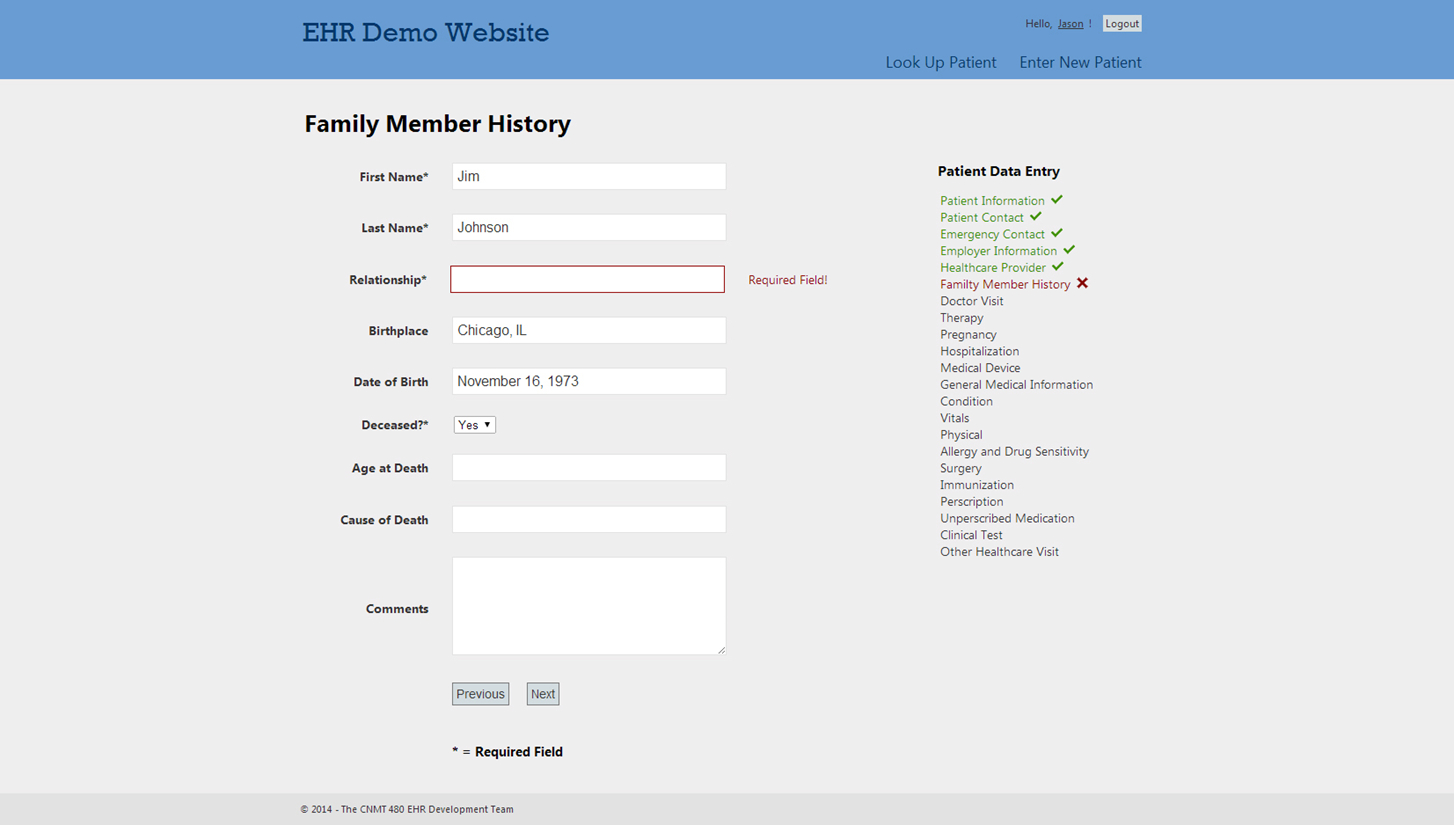Click the red X next to Family Member History
The width and height of the screenshot is (1454, 825).
[1082, 284]
